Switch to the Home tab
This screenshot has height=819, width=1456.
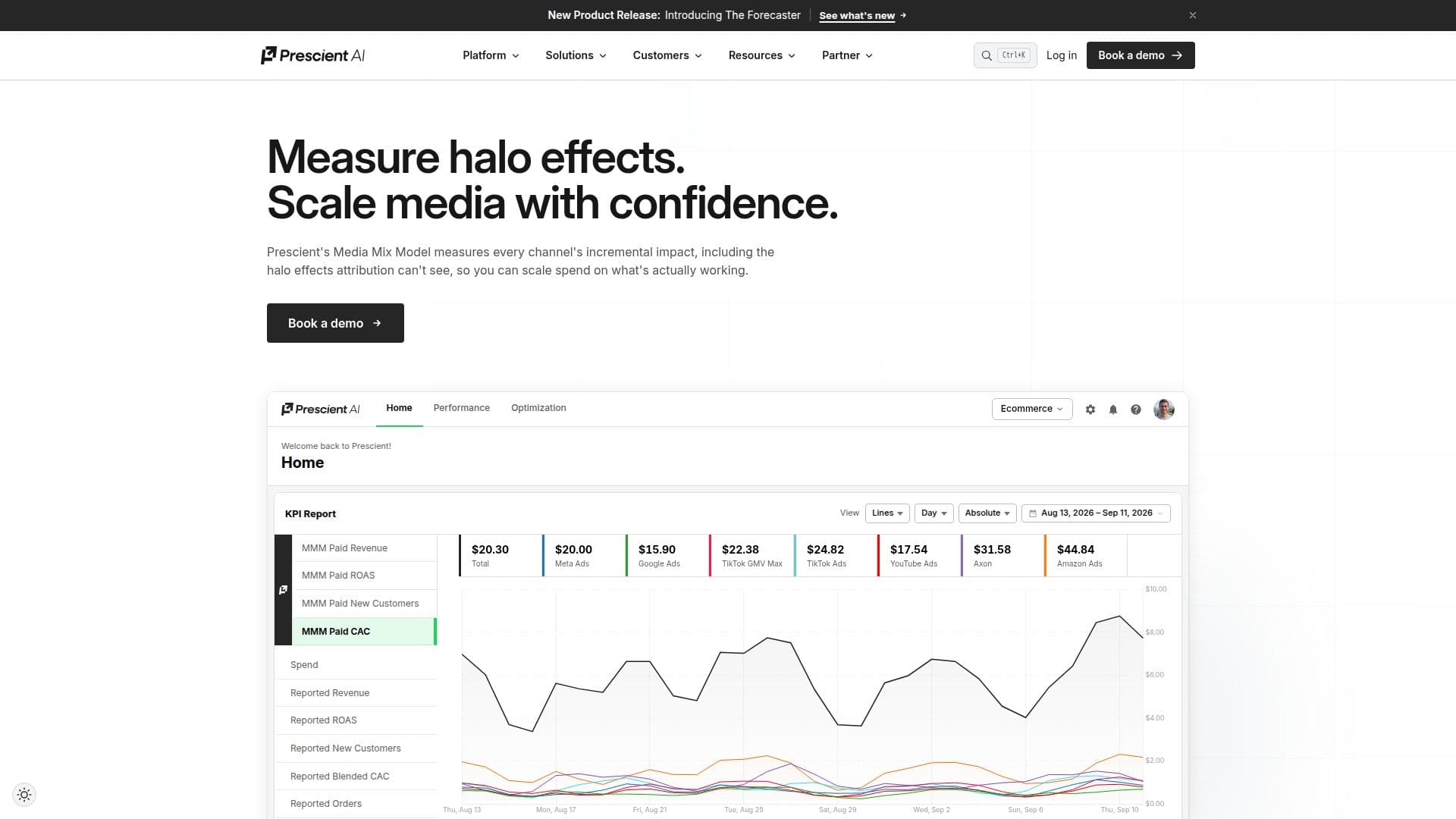point(399,408)
